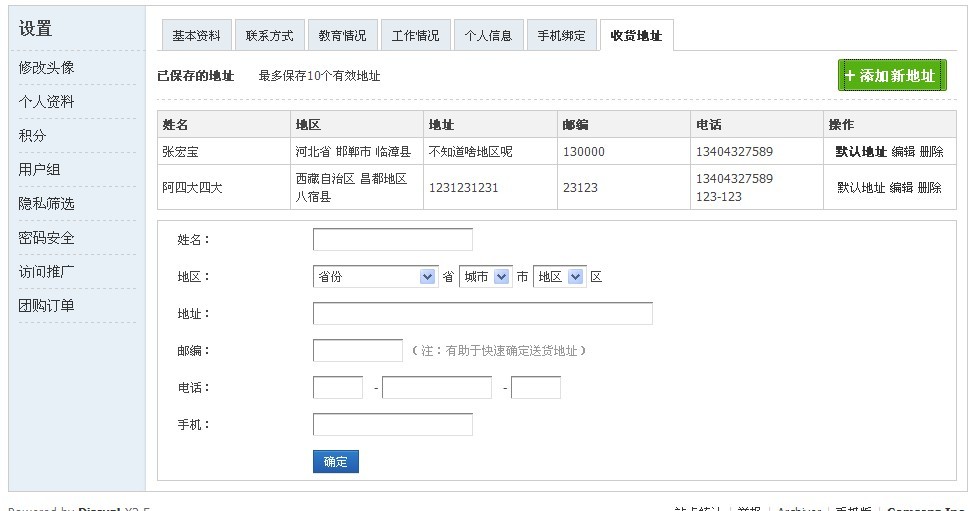Click 编辑 in the 张宏宝 row
974x511 pixels.
point(903,151)
